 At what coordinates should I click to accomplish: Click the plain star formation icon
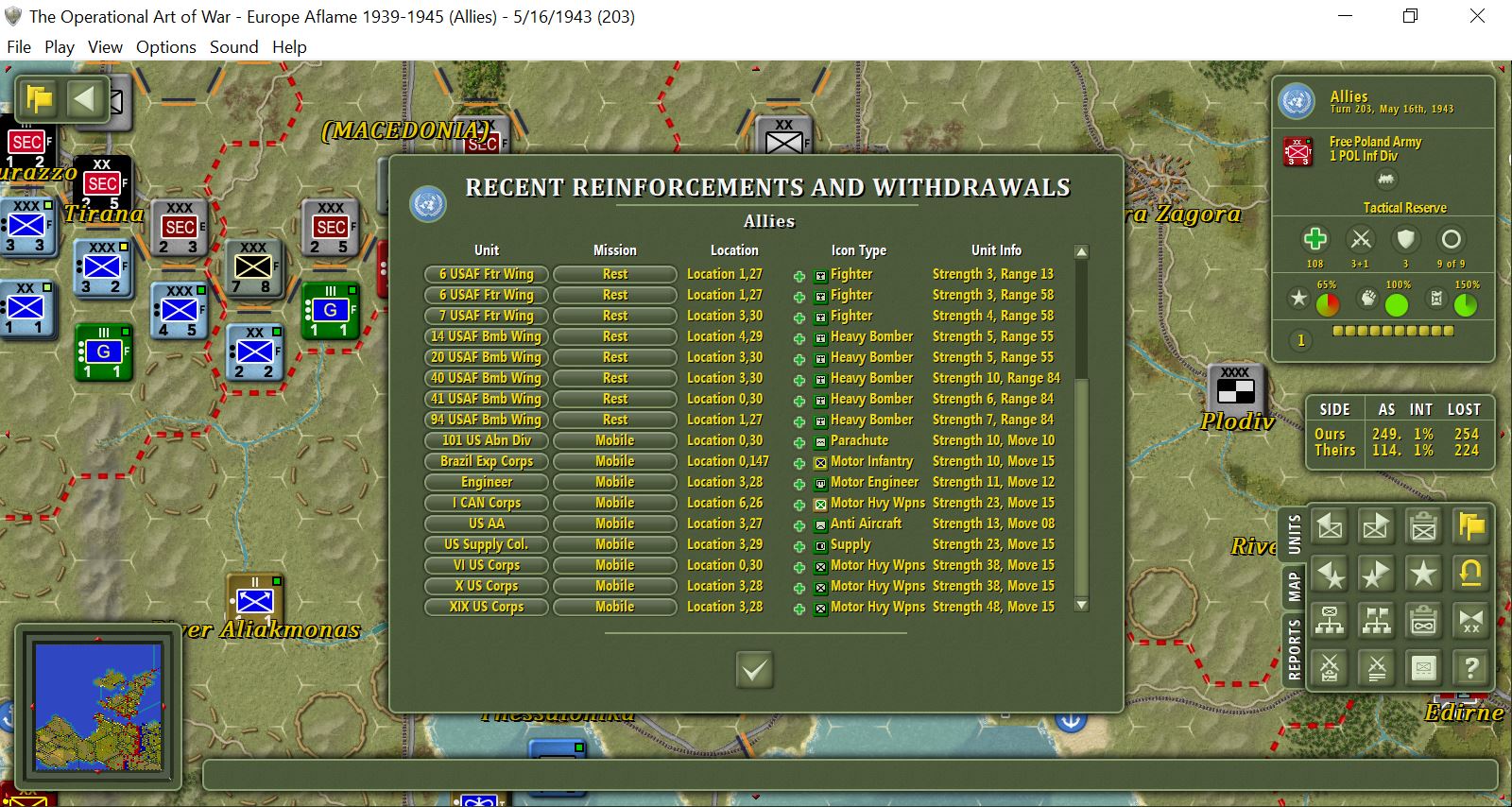[1423, 573]
